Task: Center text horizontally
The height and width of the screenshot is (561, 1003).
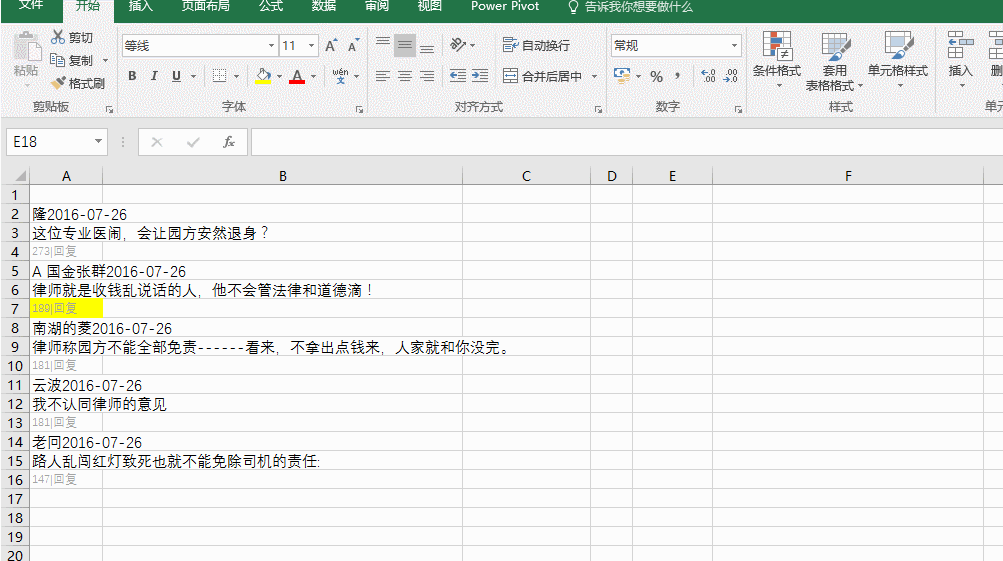Action: [404, 76]
